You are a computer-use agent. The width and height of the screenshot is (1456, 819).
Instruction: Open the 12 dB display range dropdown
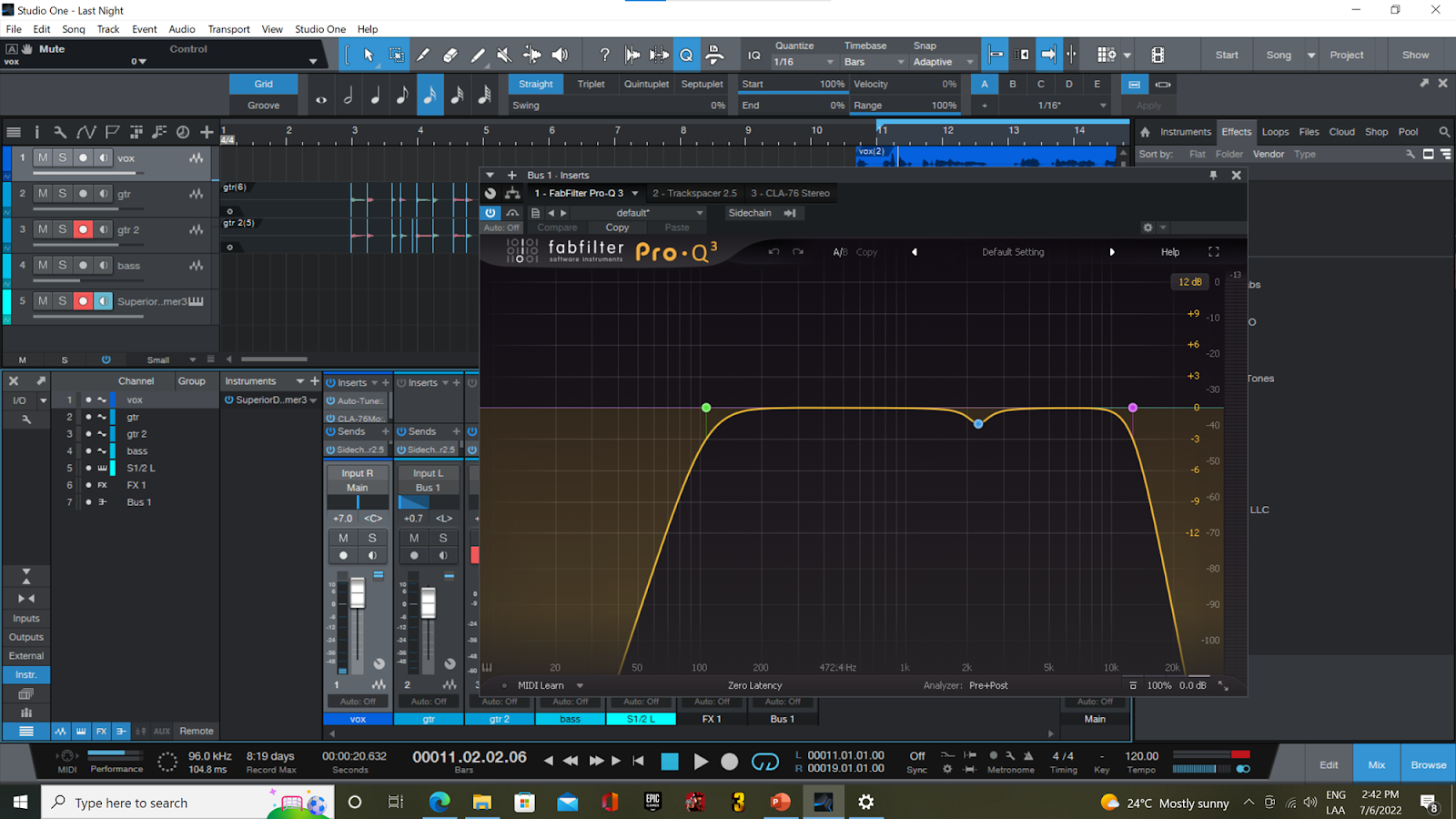1190,282
